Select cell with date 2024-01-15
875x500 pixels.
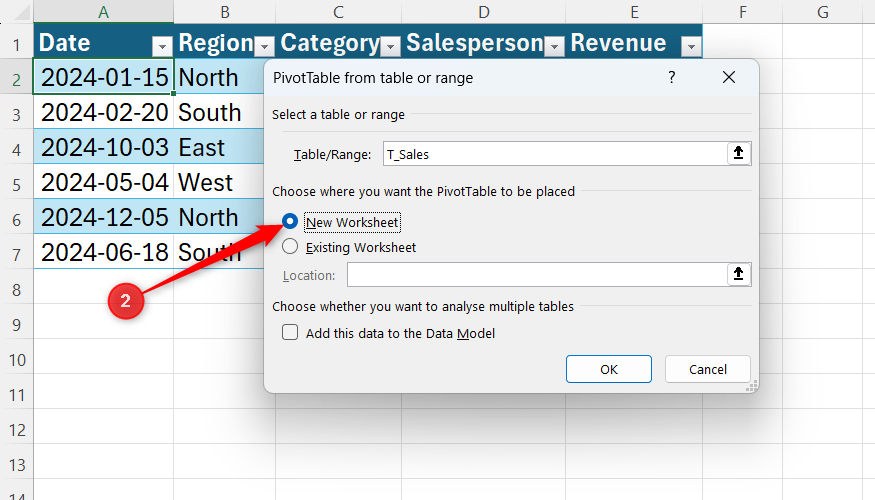pos(104,76)
